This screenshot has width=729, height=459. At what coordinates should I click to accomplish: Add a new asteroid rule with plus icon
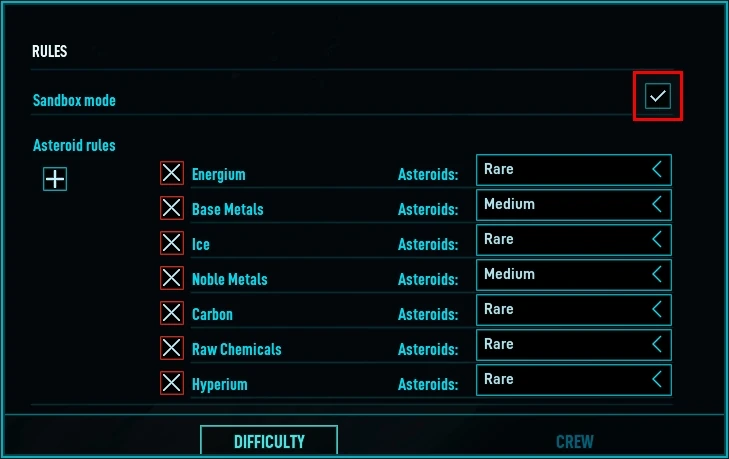pos(55,179)
